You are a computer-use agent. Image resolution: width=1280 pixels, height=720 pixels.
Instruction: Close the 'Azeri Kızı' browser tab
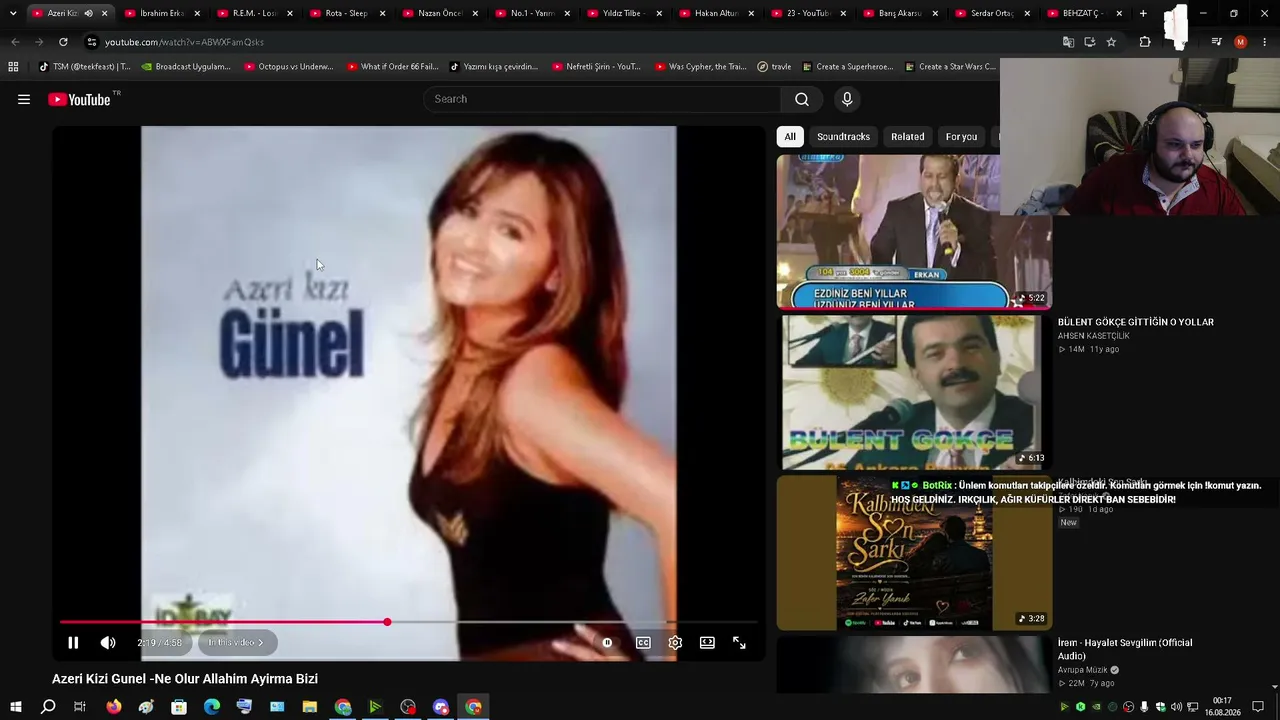[x=104, y=13]
